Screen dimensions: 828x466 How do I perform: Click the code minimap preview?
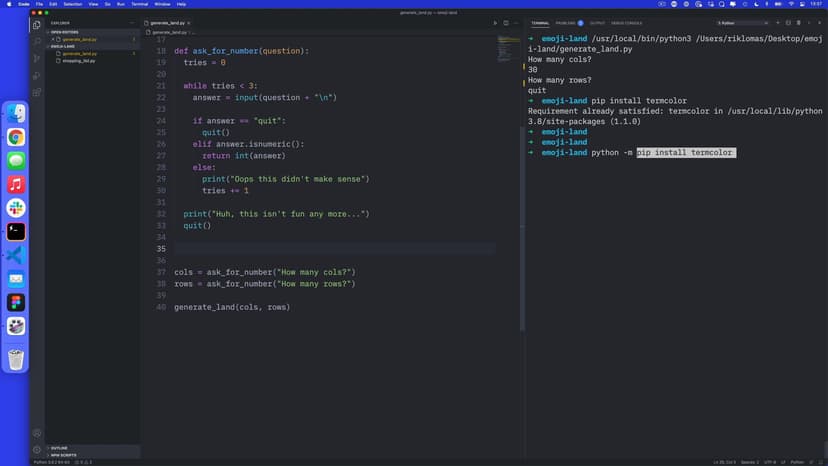tap(509, 46)
